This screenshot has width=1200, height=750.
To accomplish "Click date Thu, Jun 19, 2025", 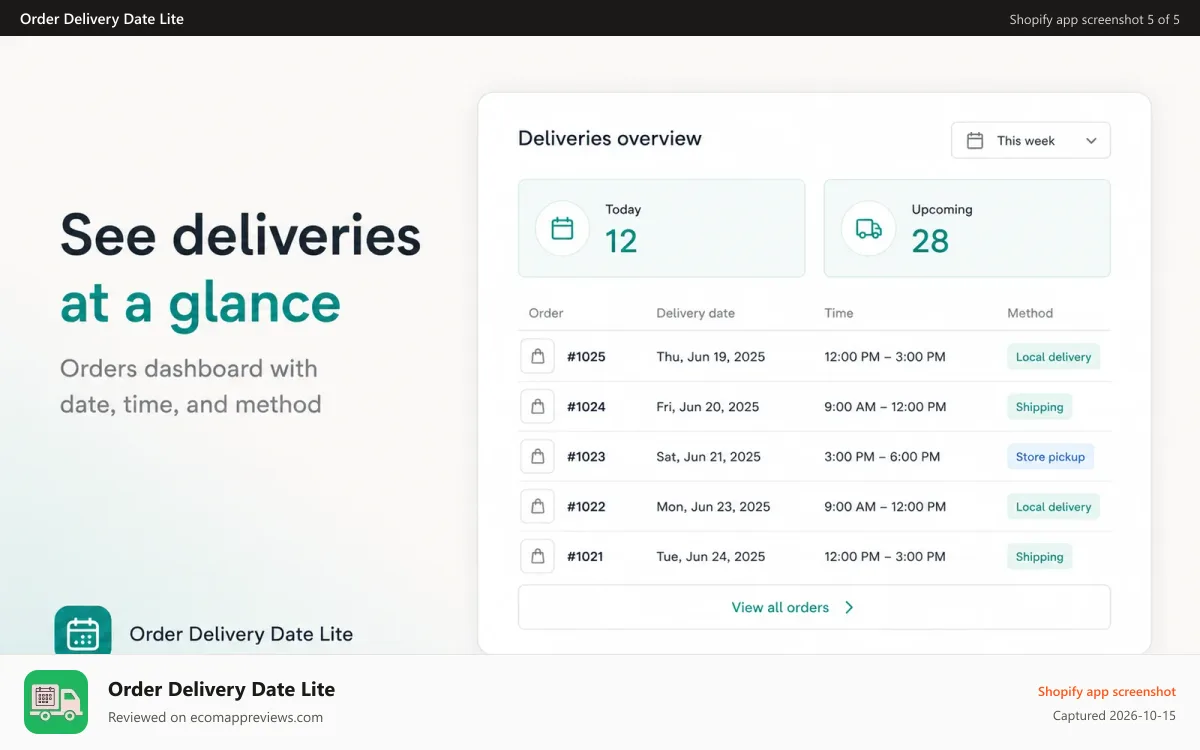I will [711, 357].
